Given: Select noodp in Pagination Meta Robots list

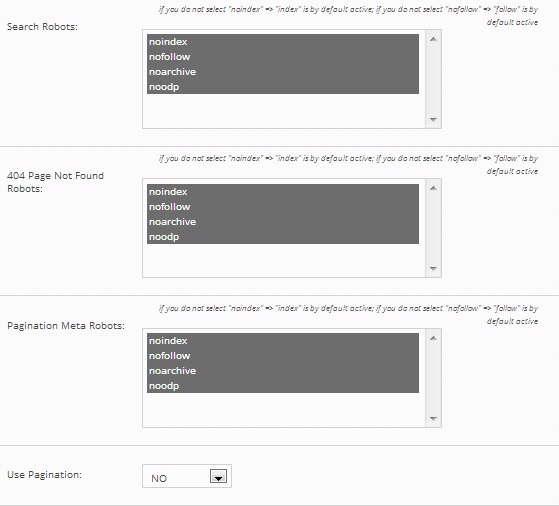Looking at the screenshot, I should click(x=283, y=386).
